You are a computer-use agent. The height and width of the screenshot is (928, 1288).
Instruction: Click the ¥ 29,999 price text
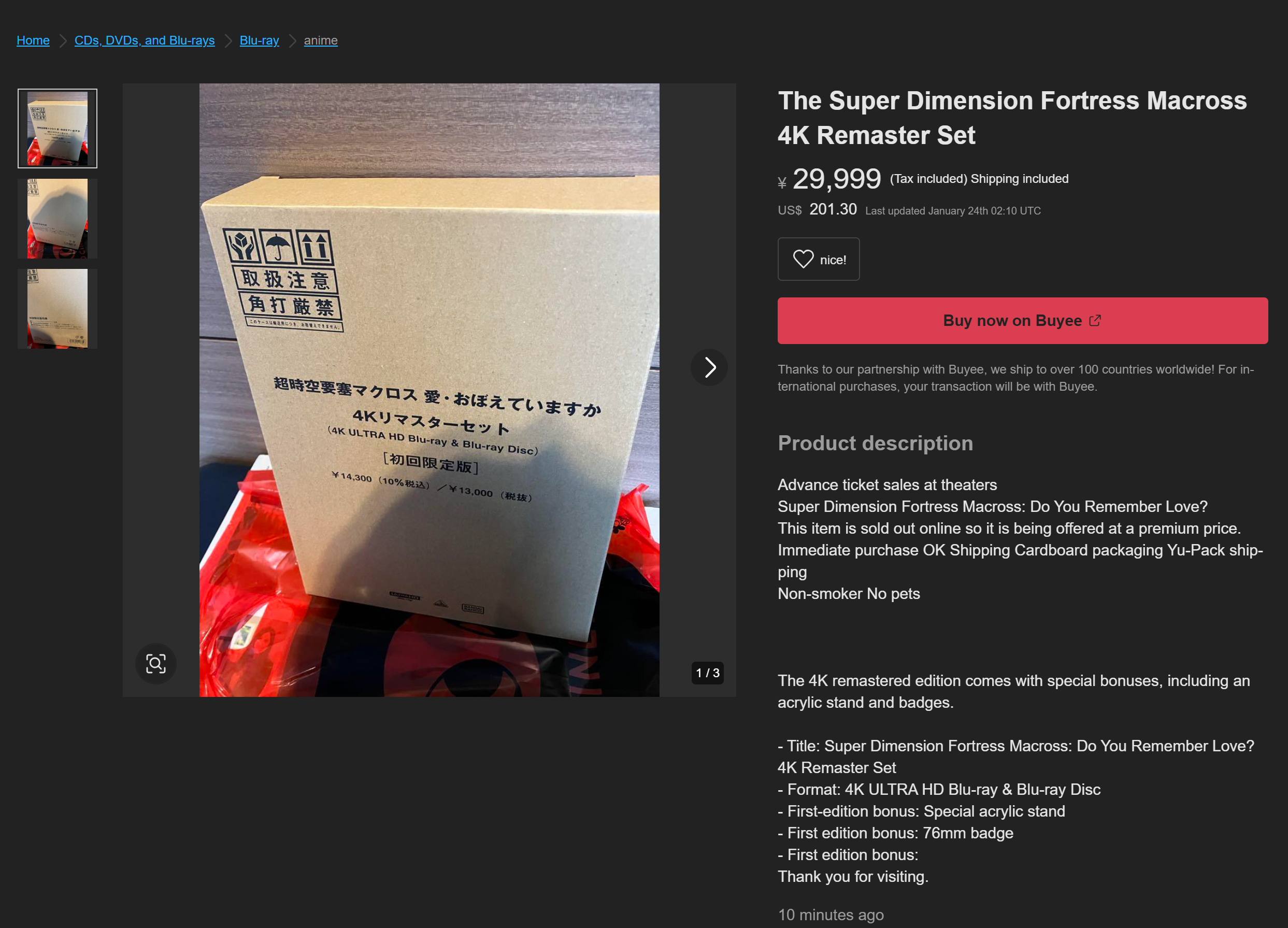point(829,179)
